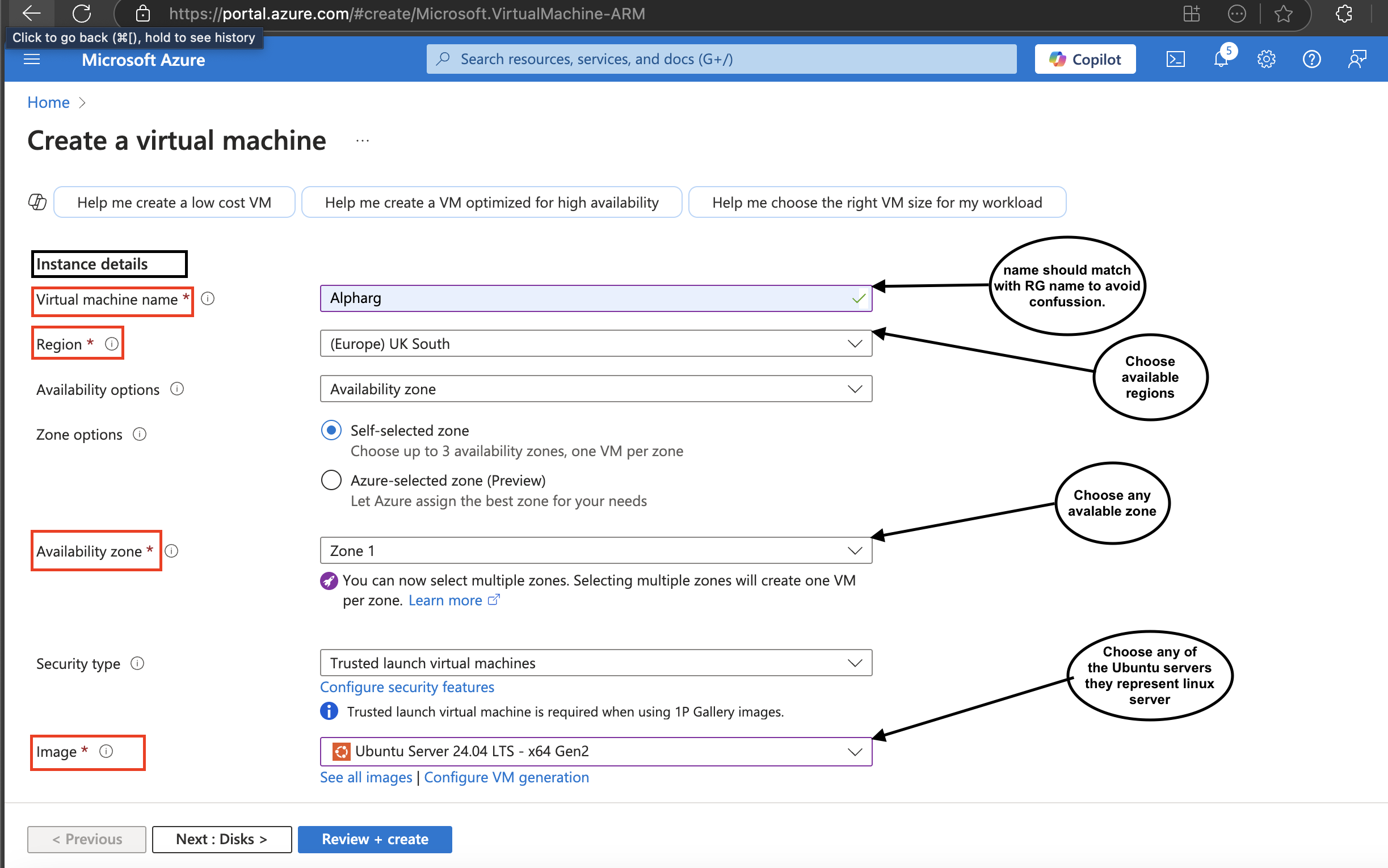Click info icon next to Availability zone

point(171,551)
